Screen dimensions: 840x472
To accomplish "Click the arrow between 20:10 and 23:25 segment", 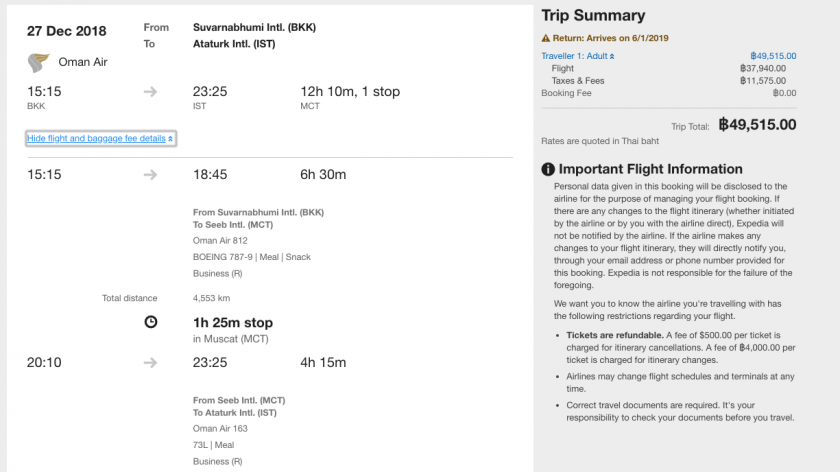I will click(x=150, y=363).
